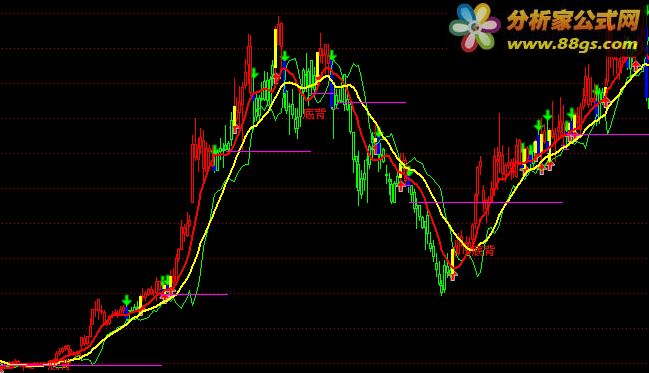Click the long magenta line crossing the recovery rally
Image resolution: width=649 pixels, height=373 pixels.
pyautogui.click(x=486, y=202)
